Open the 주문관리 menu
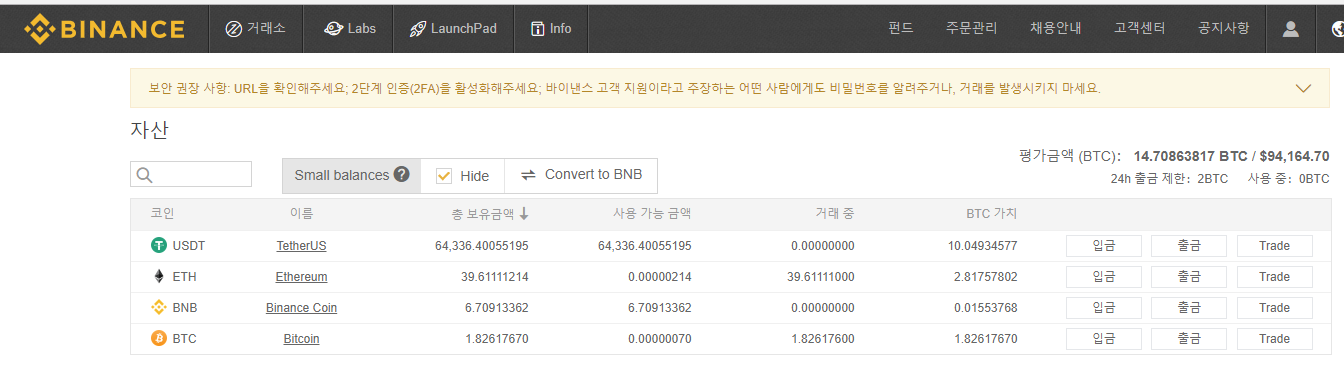Image resolution: width=1344 pixels, height=366 pixels. (971, 28)
